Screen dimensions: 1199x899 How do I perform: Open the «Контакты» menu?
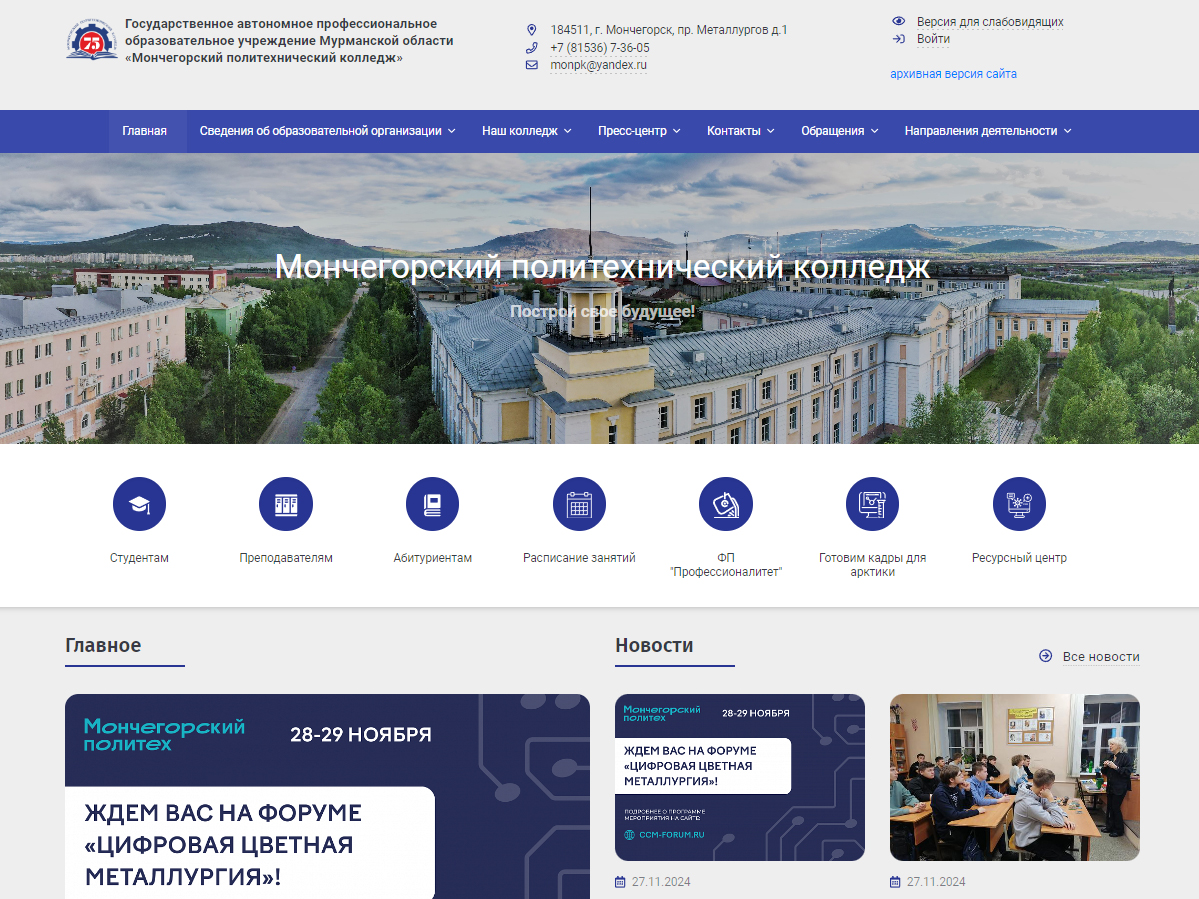[740, 131]
